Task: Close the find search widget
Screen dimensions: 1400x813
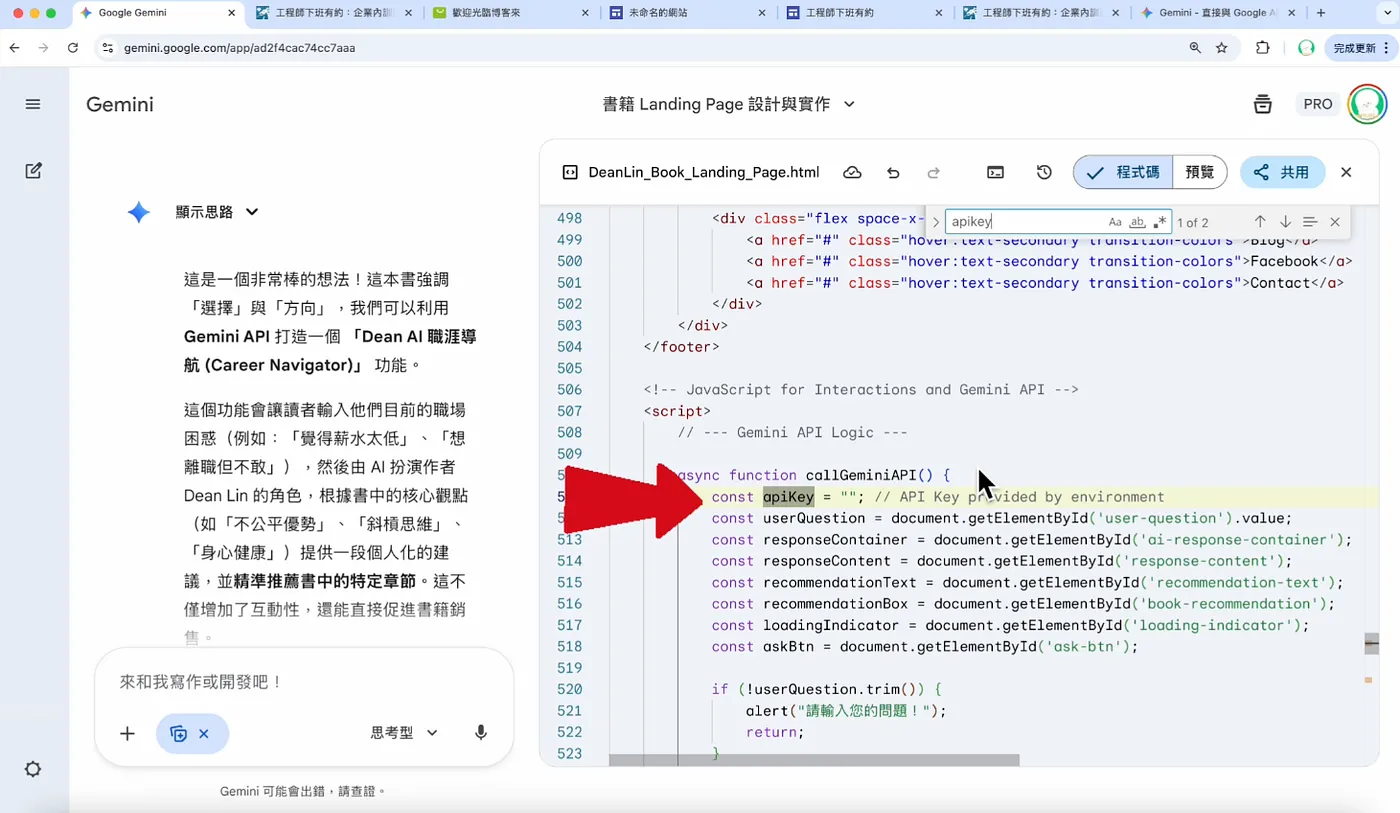Action: click(1335, 222)
